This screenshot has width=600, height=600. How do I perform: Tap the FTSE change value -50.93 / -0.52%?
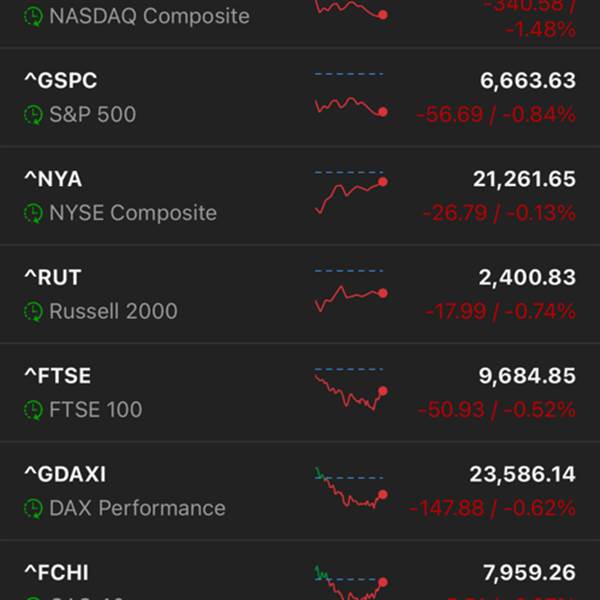coord(496,409)
